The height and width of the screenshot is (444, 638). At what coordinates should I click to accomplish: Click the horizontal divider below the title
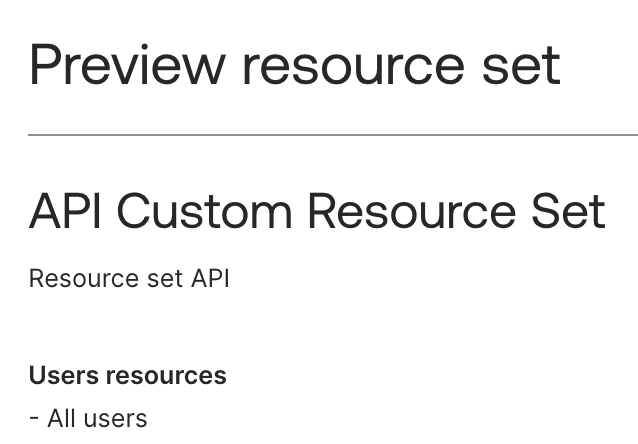click(x=332, y=134)
